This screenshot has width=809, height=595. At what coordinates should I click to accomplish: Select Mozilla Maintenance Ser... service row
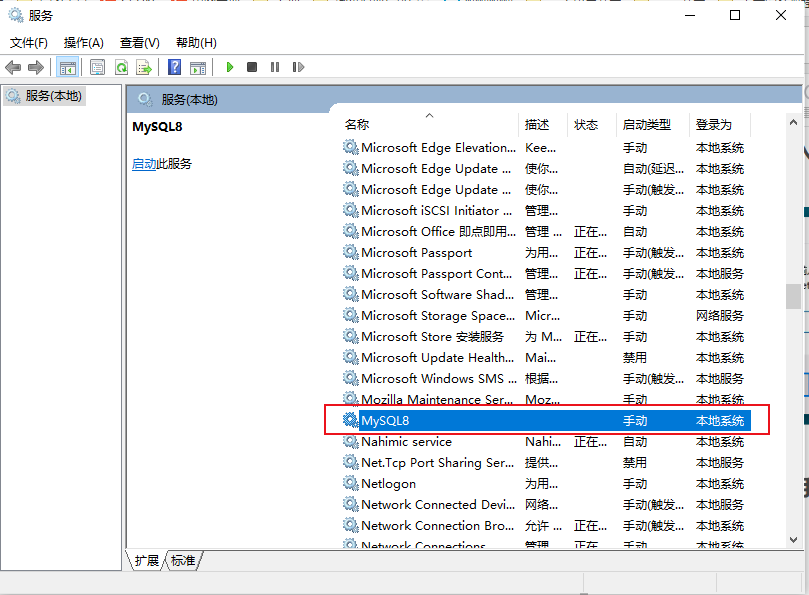point(547,399)
